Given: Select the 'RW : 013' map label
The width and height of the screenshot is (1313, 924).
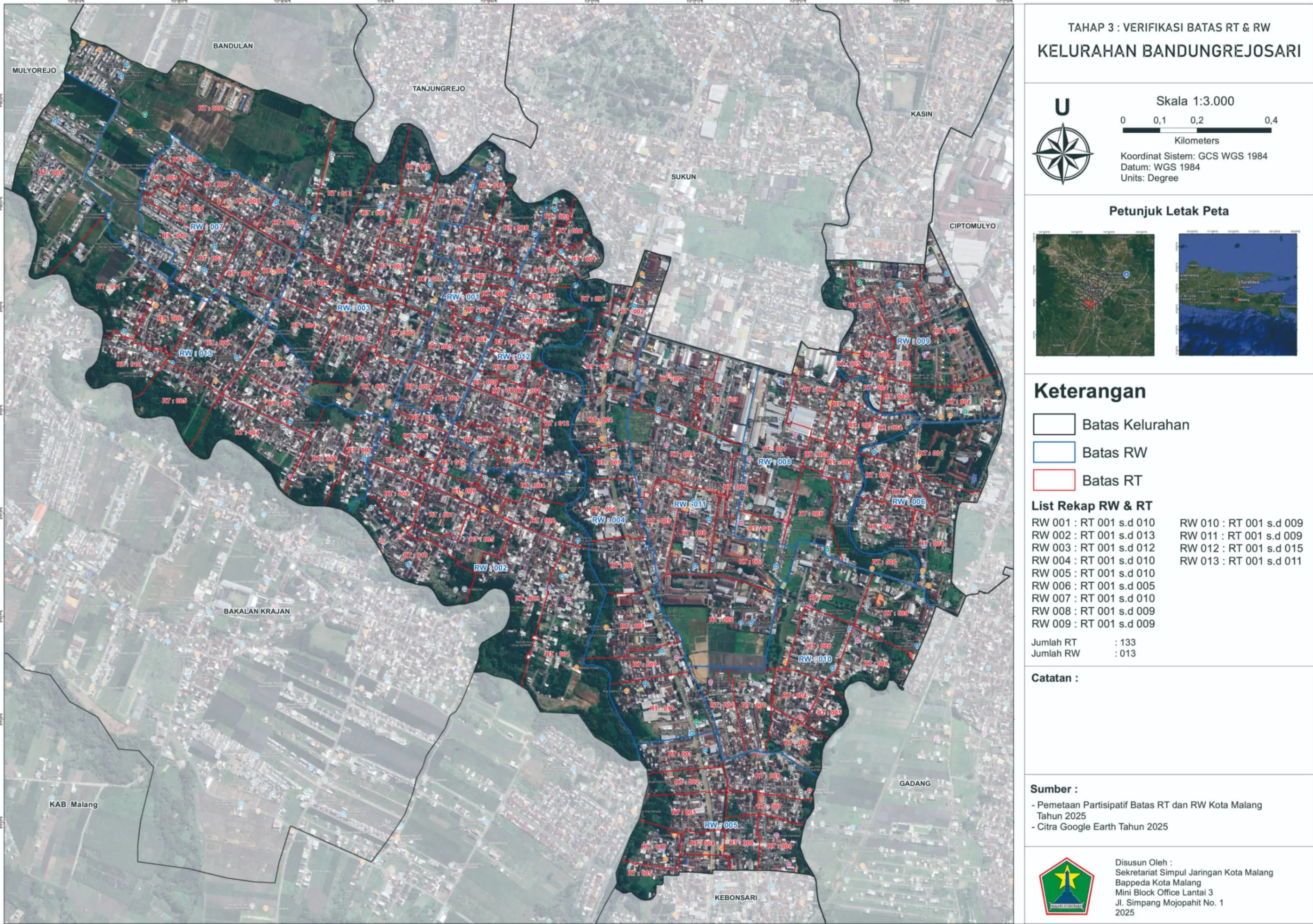Looking at the screenshot, I should pyautogui.click(x=196, y=353).
